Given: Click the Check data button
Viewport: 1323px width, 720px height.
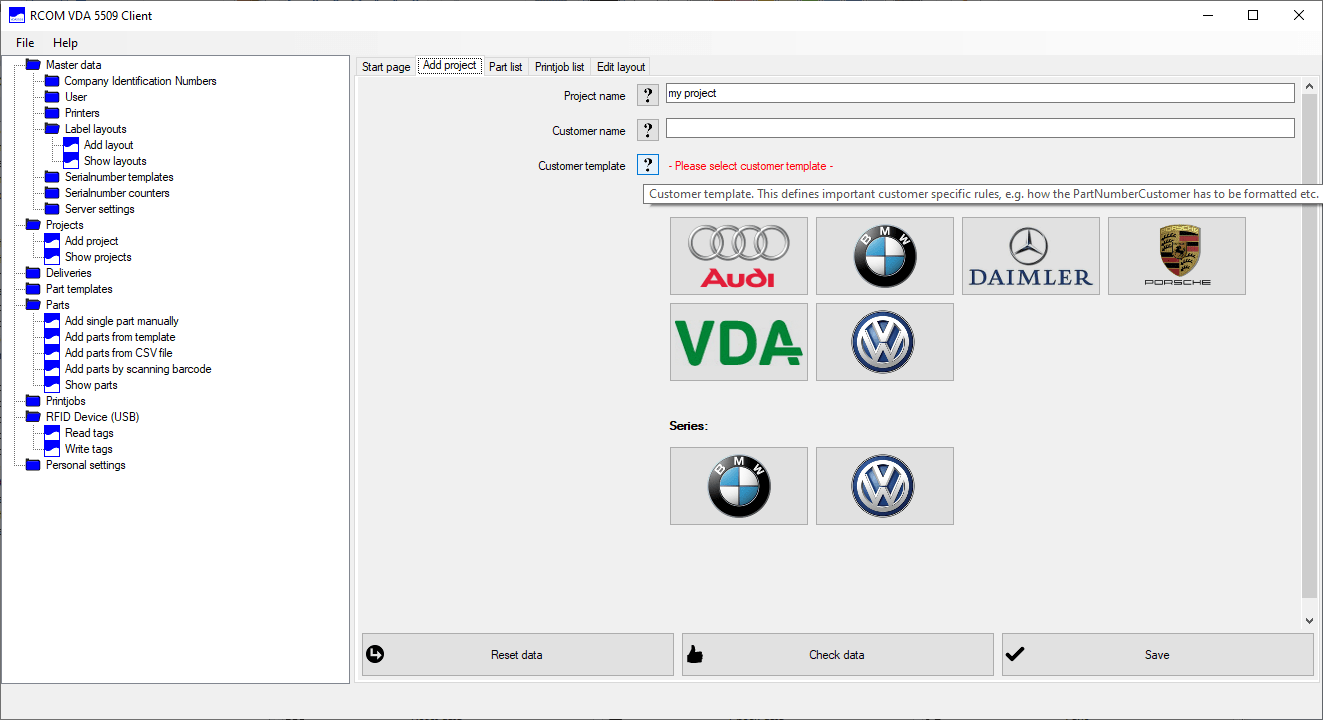Looking at the screenshot, I should point(838,655).
